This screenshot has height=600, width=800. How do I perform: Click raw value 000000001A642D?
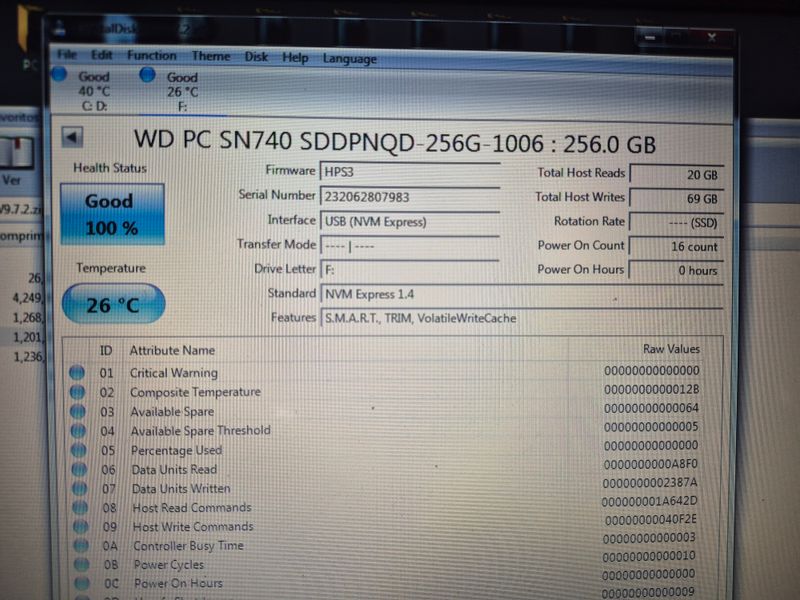(x=649, y=501)
